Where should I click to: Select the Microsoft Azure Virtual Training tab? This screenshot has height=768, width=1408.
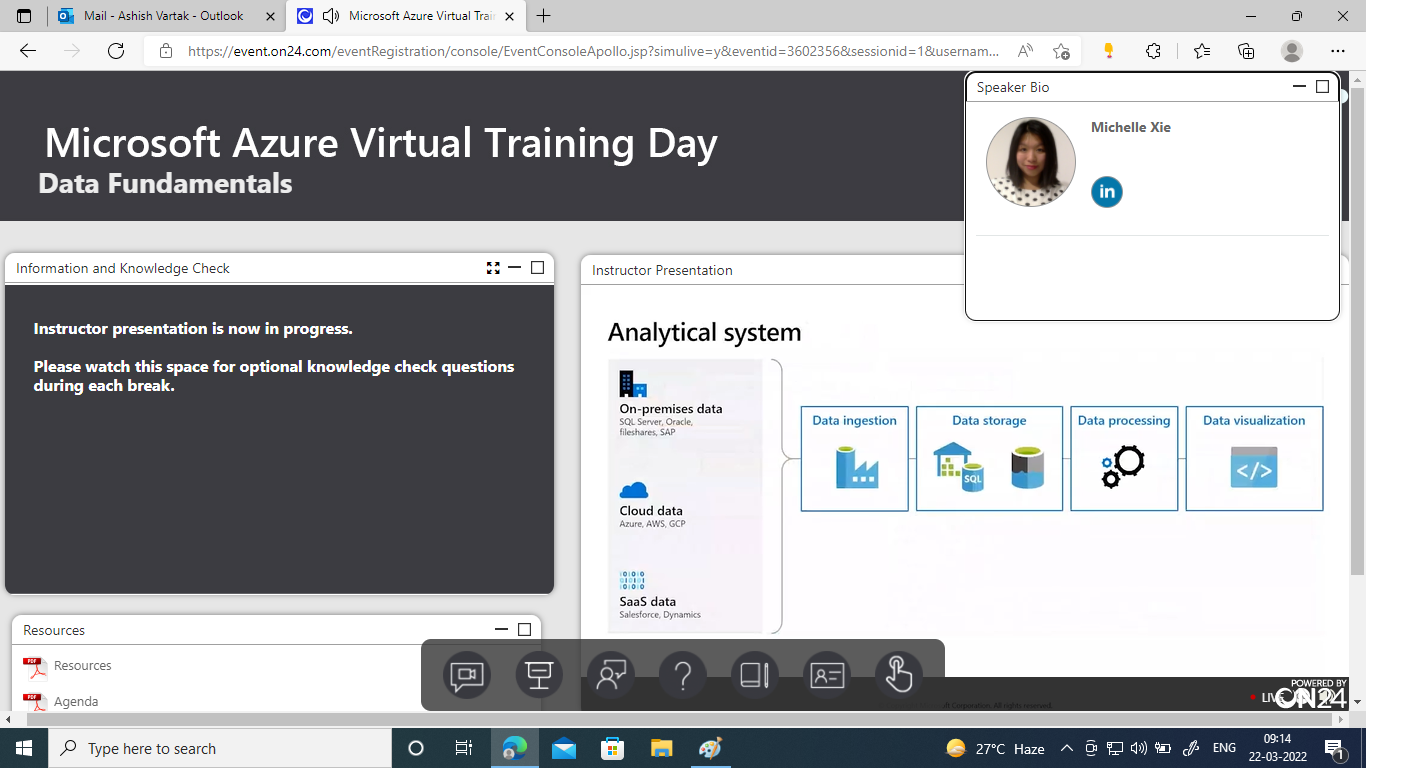(421, 16)
